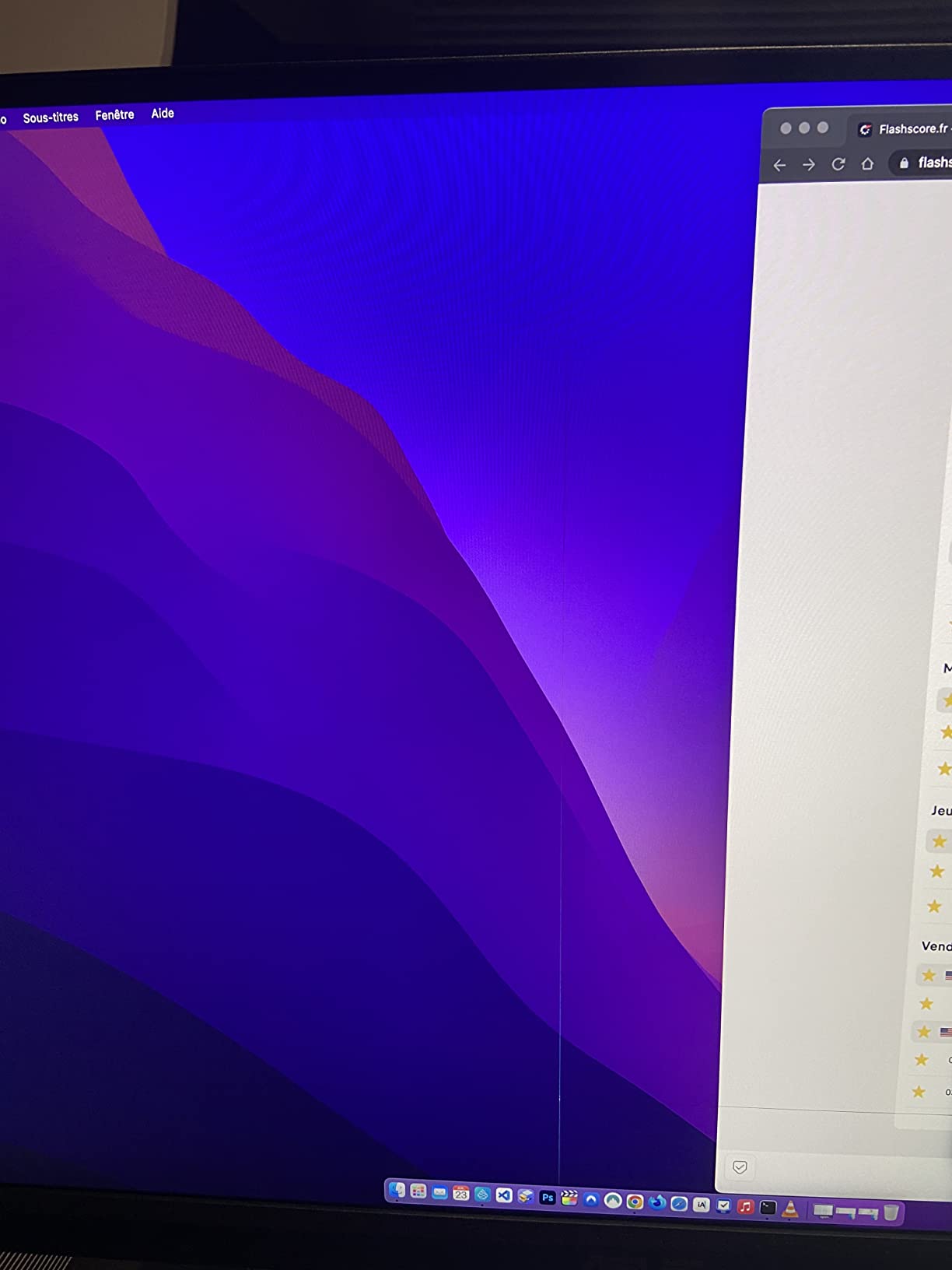This screenshot has width=952, height=1270.
Task: Open the white circle mountain icon in the dock
Action: (613, 1201)
